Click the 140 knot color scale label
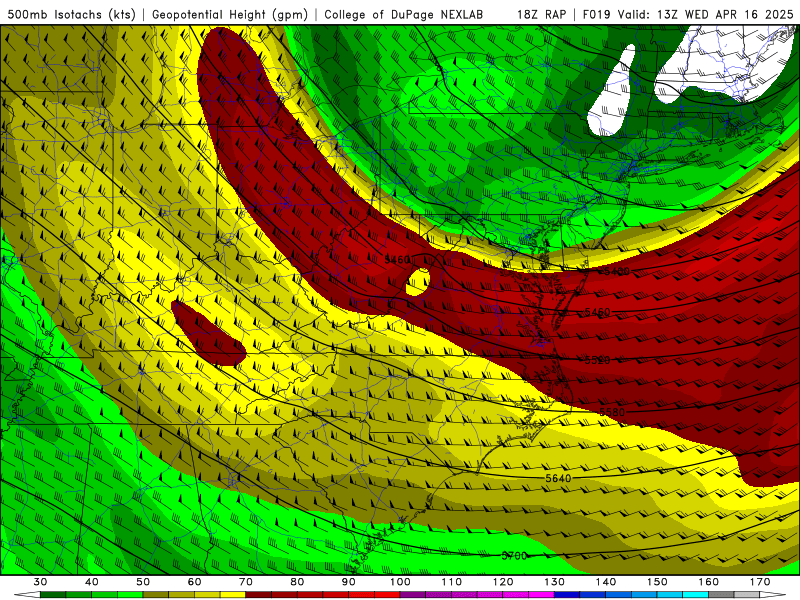The image size is (800, 600). click(606, 582)
